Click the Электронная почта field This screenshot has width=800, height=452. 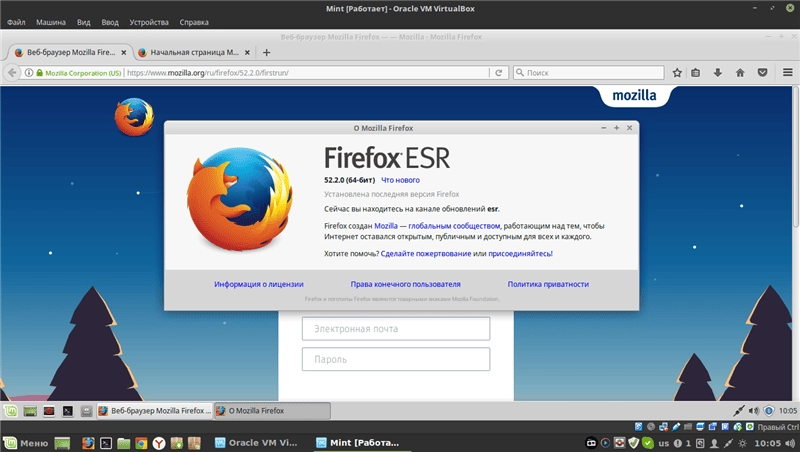(396, 329)
